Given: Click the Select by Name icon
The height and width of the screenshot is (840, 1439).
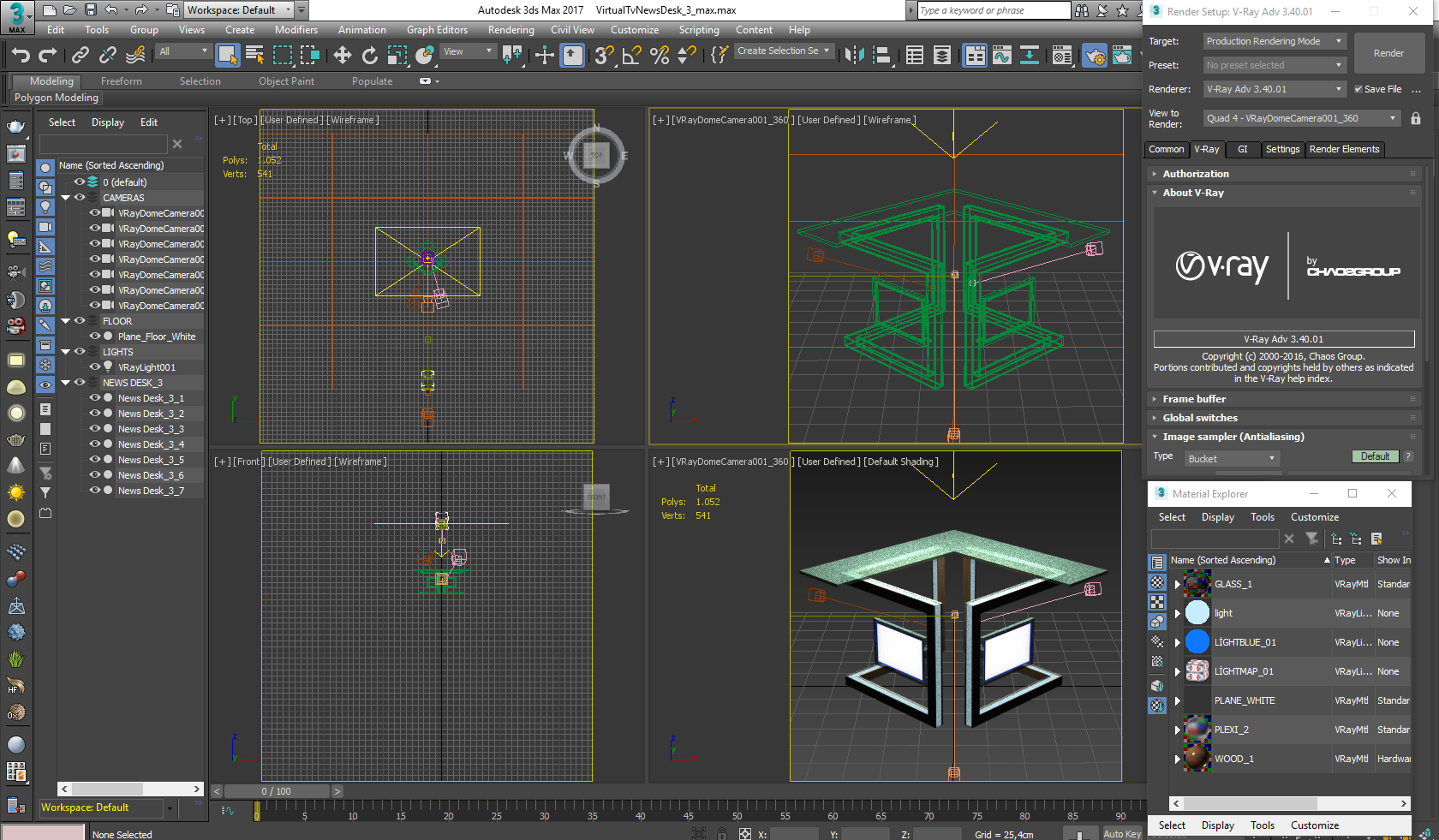Looking at the screenshot, I should (x=254, y=56).
